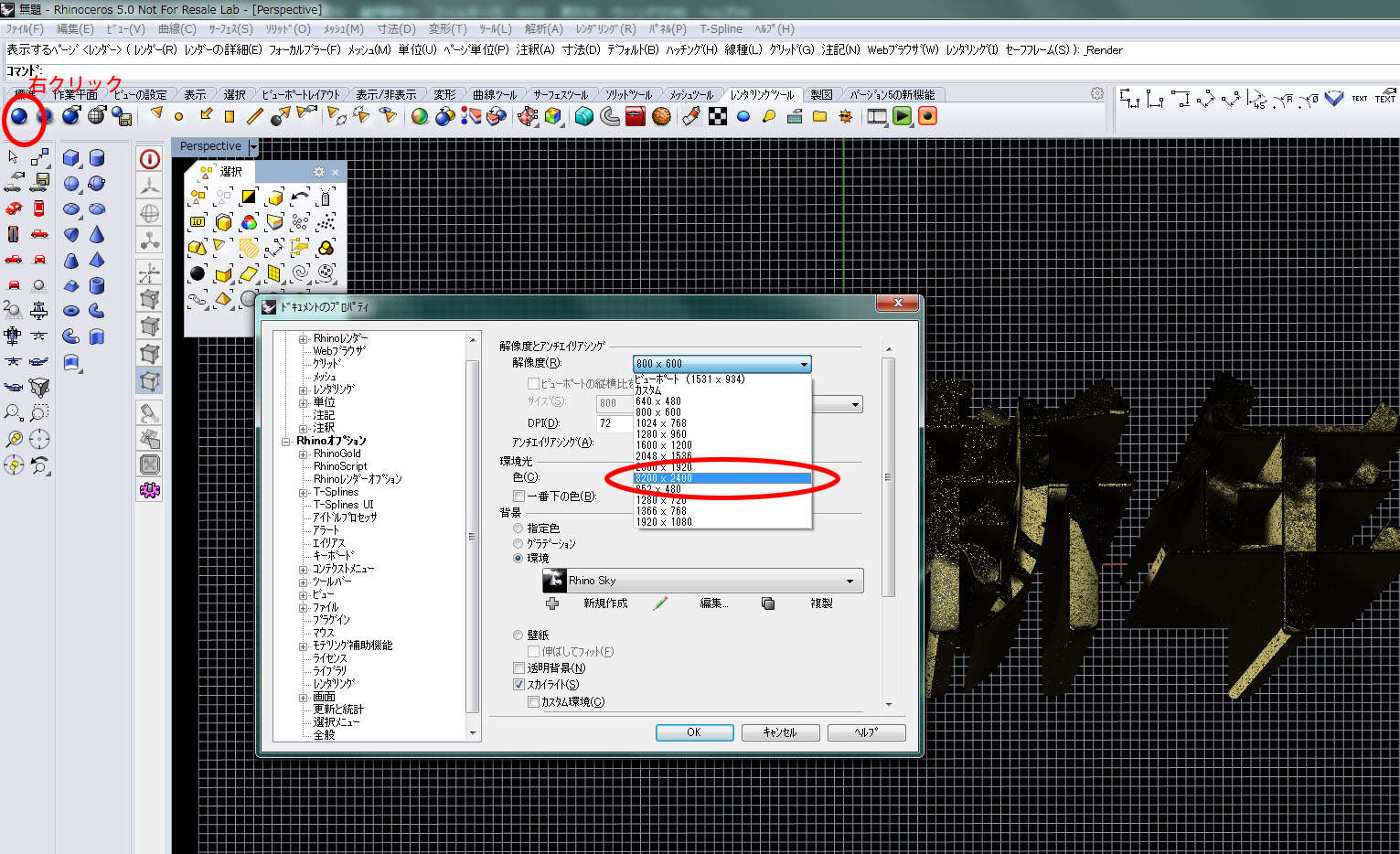The width and height of the screenshot is (1400, 854).
Task: Choose 640 x 480 from resolution list
Action: click(x=722, y=401)
